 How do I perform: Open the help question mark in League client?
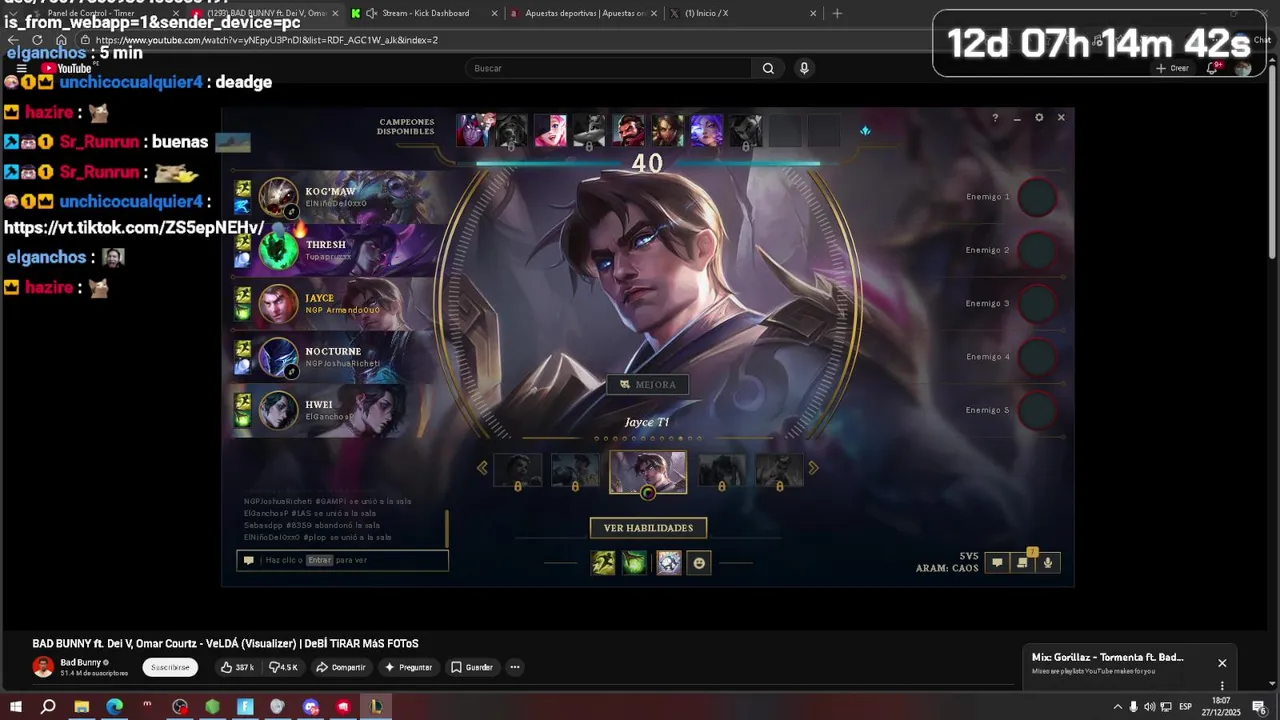click(995, 118)
